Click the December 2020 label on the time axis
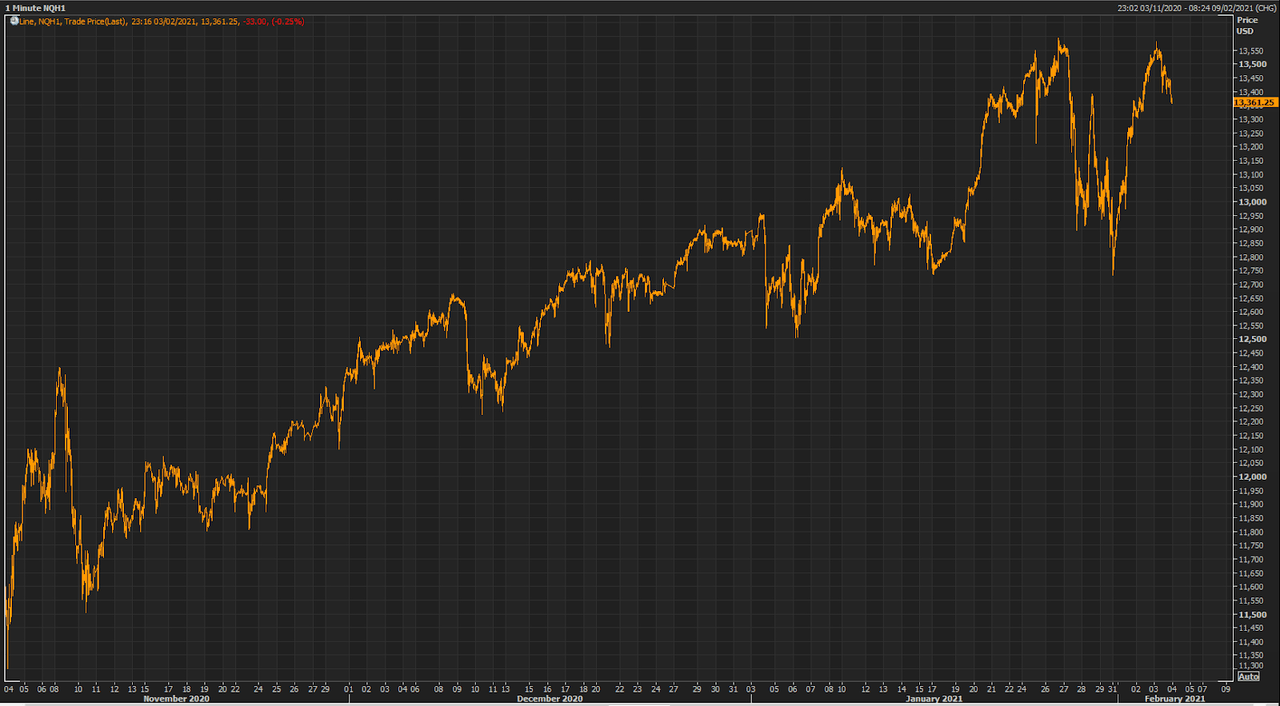This screenshot has height=706, width=1280. pos(550,699)
